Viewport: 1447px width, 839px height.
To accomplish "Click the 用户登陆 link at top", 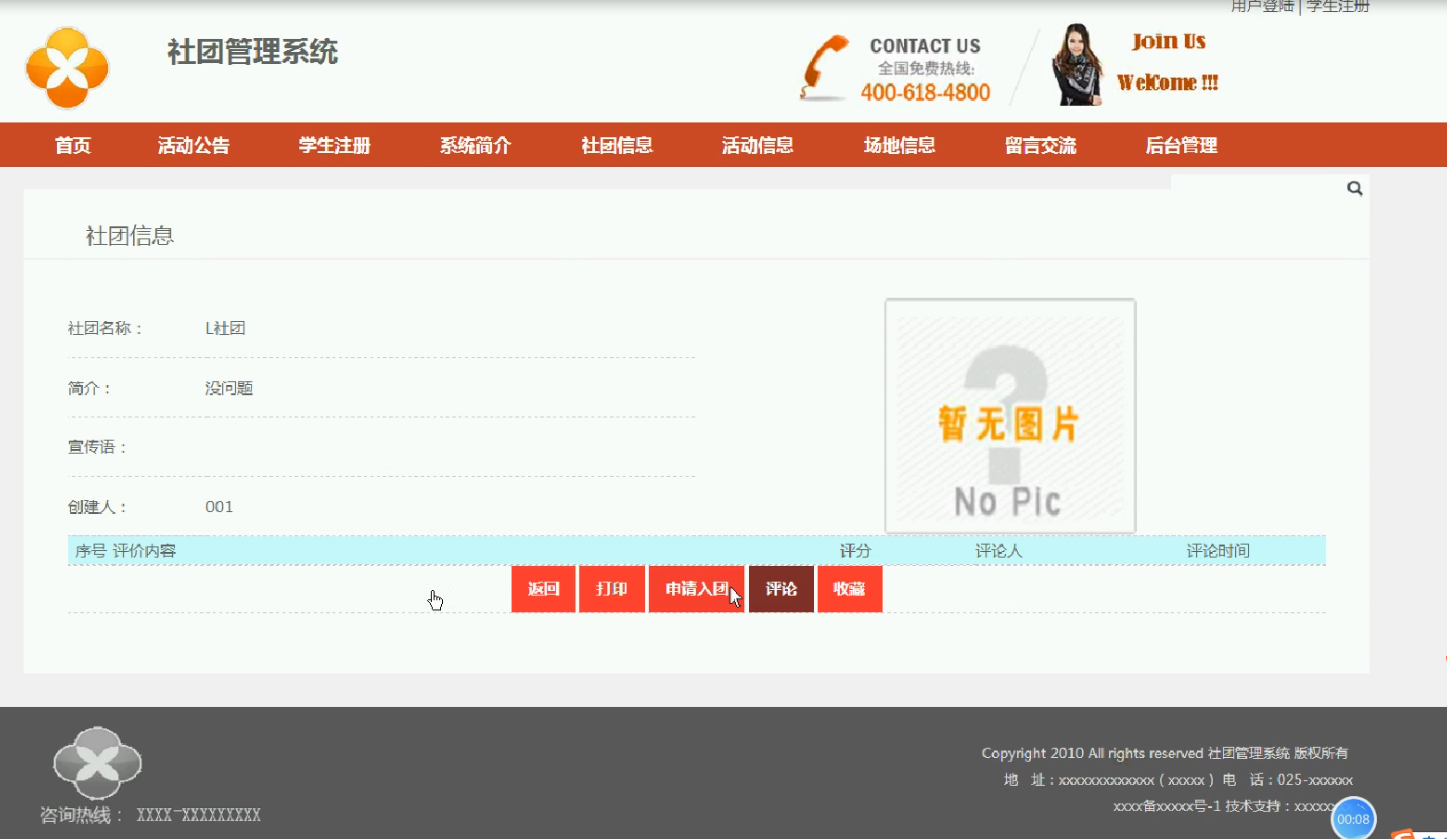I will (x=1262, y=6).
